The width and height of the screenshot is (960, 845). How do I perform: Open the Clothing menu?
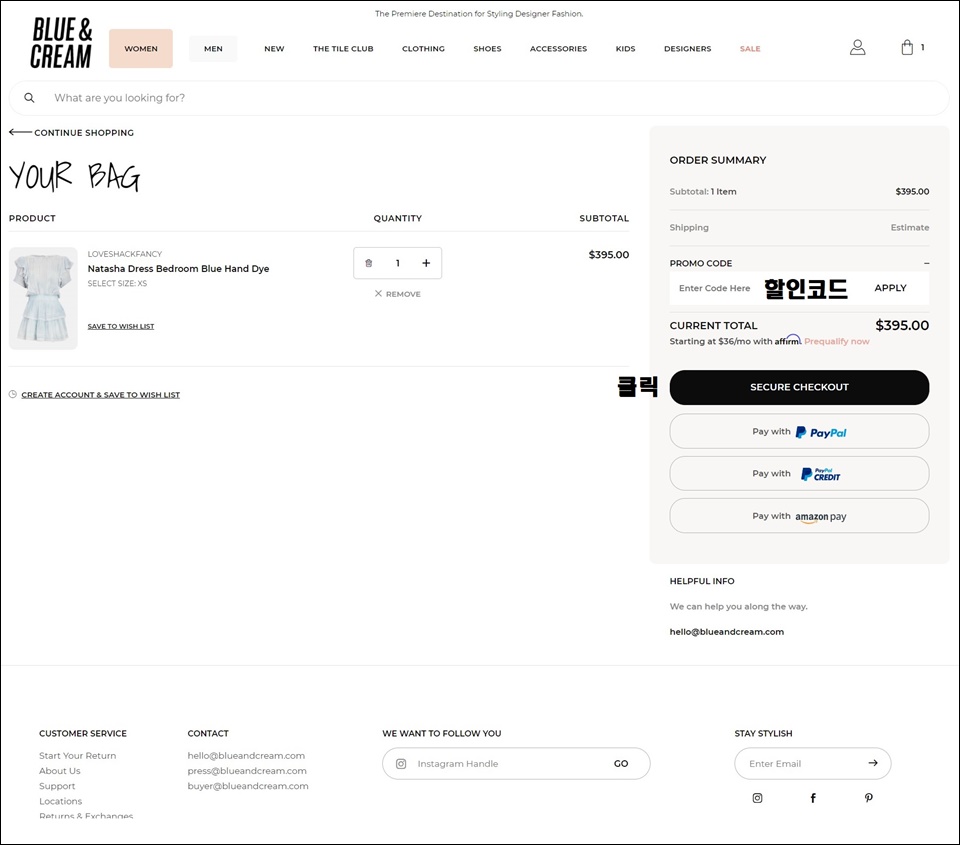423,48
